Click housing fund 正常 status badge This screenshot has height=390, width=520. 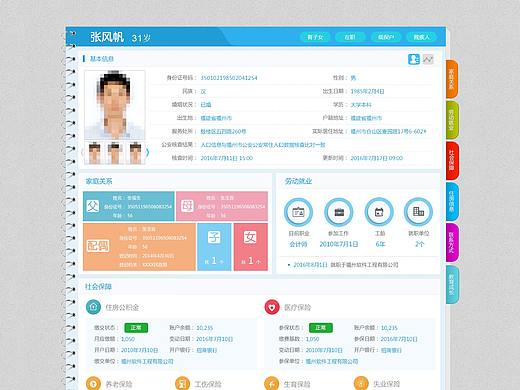click(x=136, y=328)
